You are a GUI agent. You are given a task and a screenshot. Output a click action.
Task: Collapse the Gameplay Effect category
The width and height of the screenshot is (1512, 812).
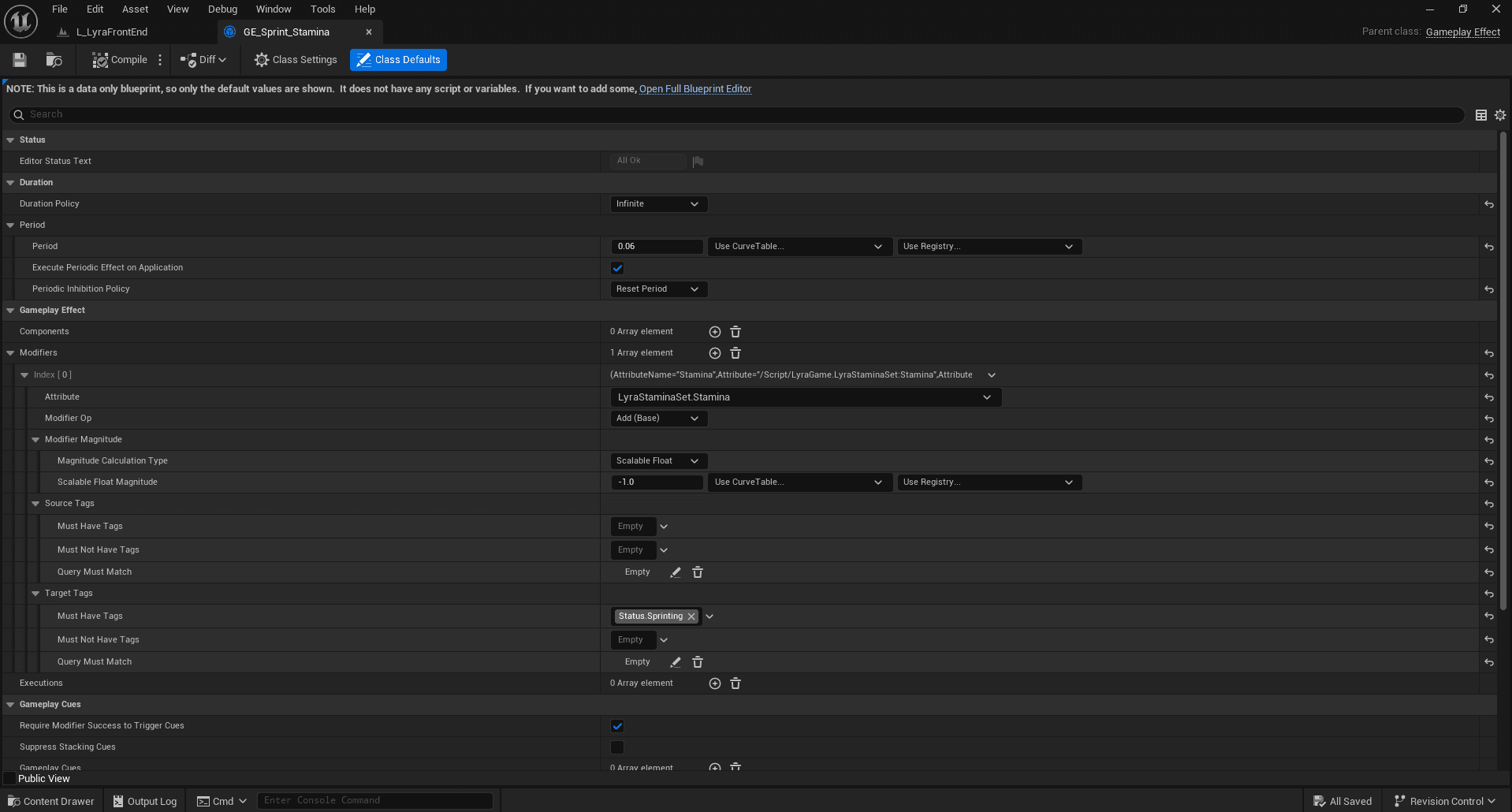[10, 311]
